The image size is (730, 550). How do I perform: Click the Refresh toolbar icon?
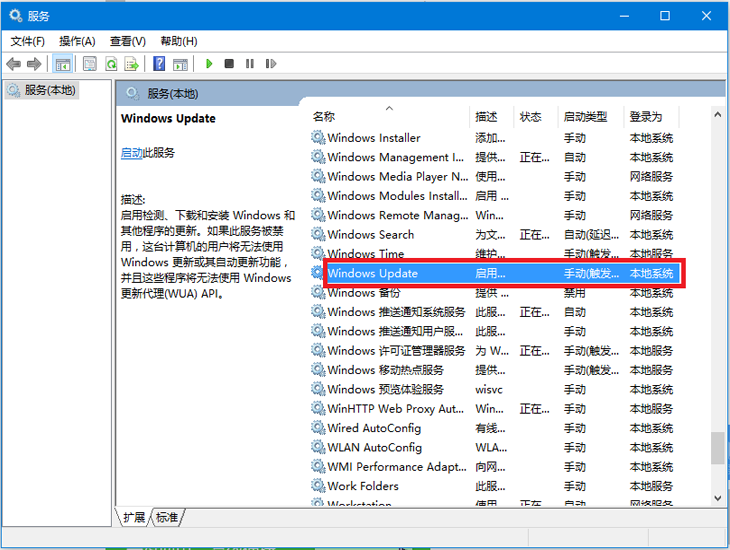click(111, 63)
